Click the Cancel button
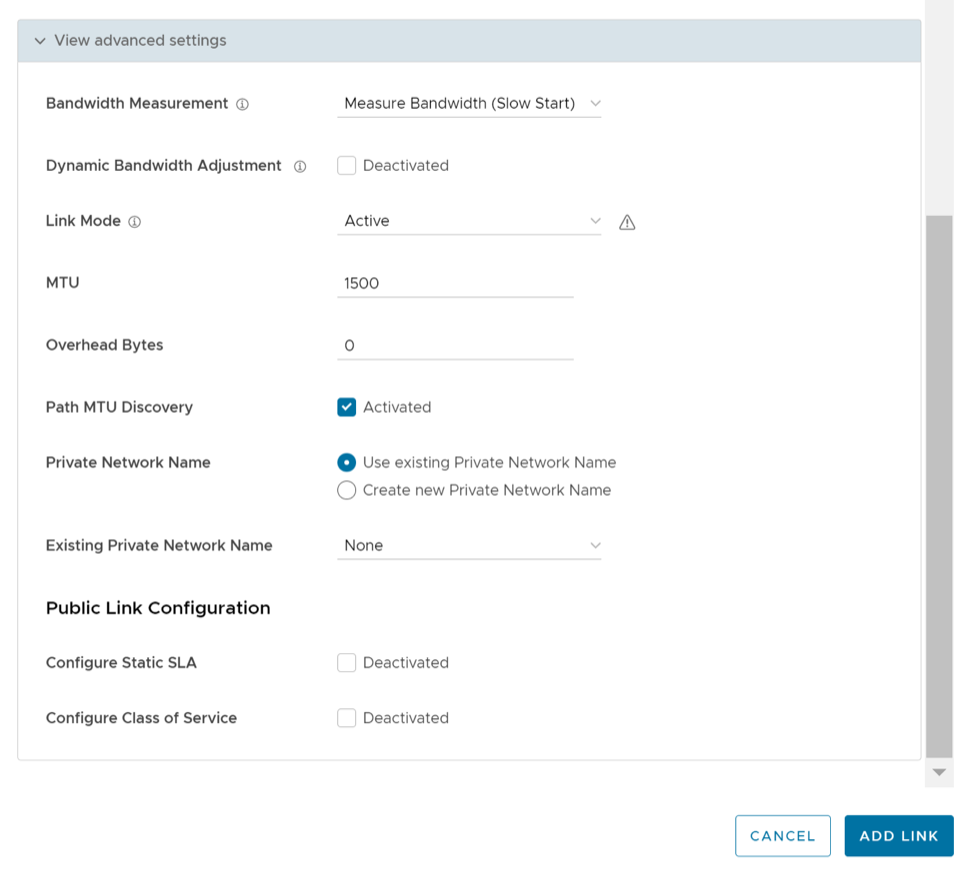Screen dimensions: 972x869 click(x=782, y=836)
